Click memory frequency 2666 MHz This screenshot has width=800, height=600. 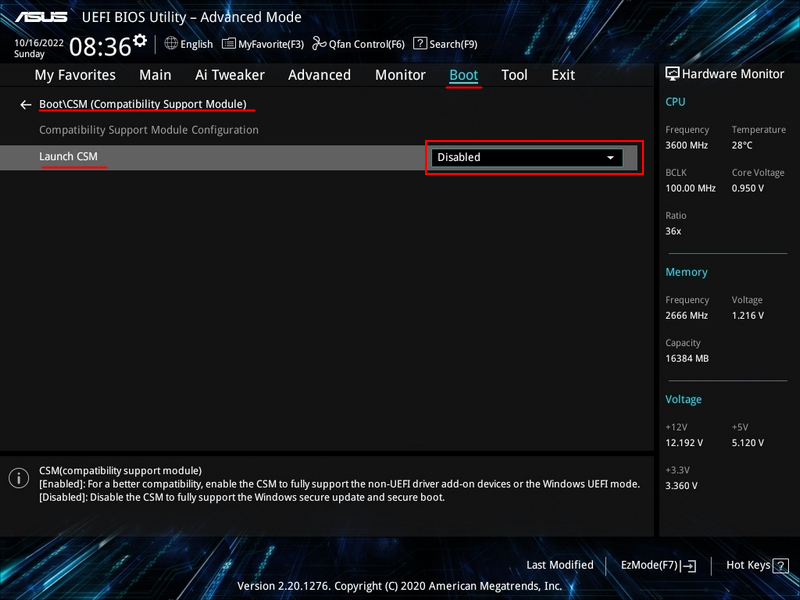click(686, 316)
